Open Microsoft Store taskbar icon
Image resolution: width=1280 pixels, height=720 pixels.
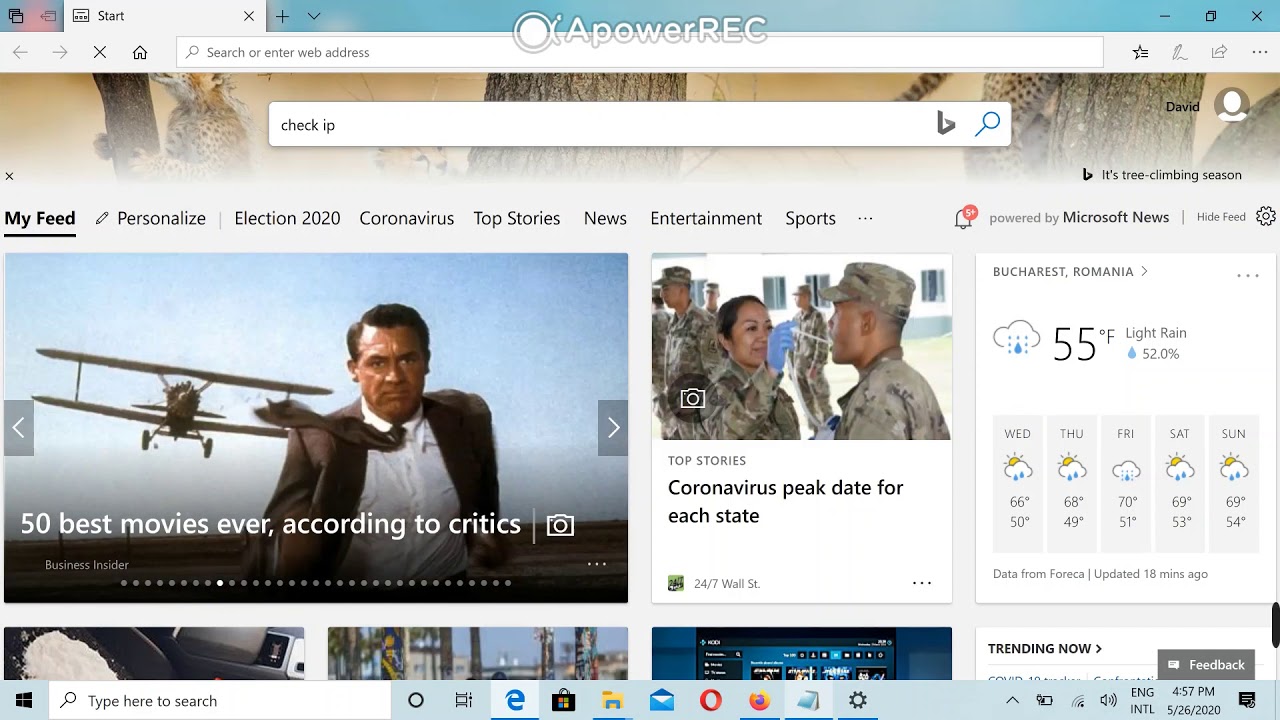click(563, 701)
